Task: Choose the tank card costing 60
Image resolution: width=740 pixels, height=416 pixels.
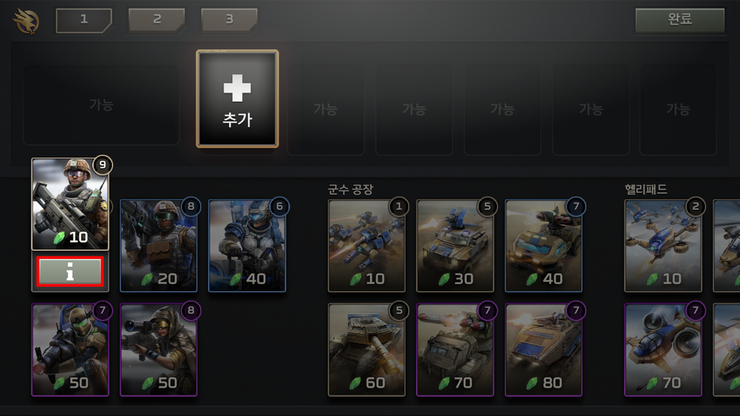Action: coord(367,349)
